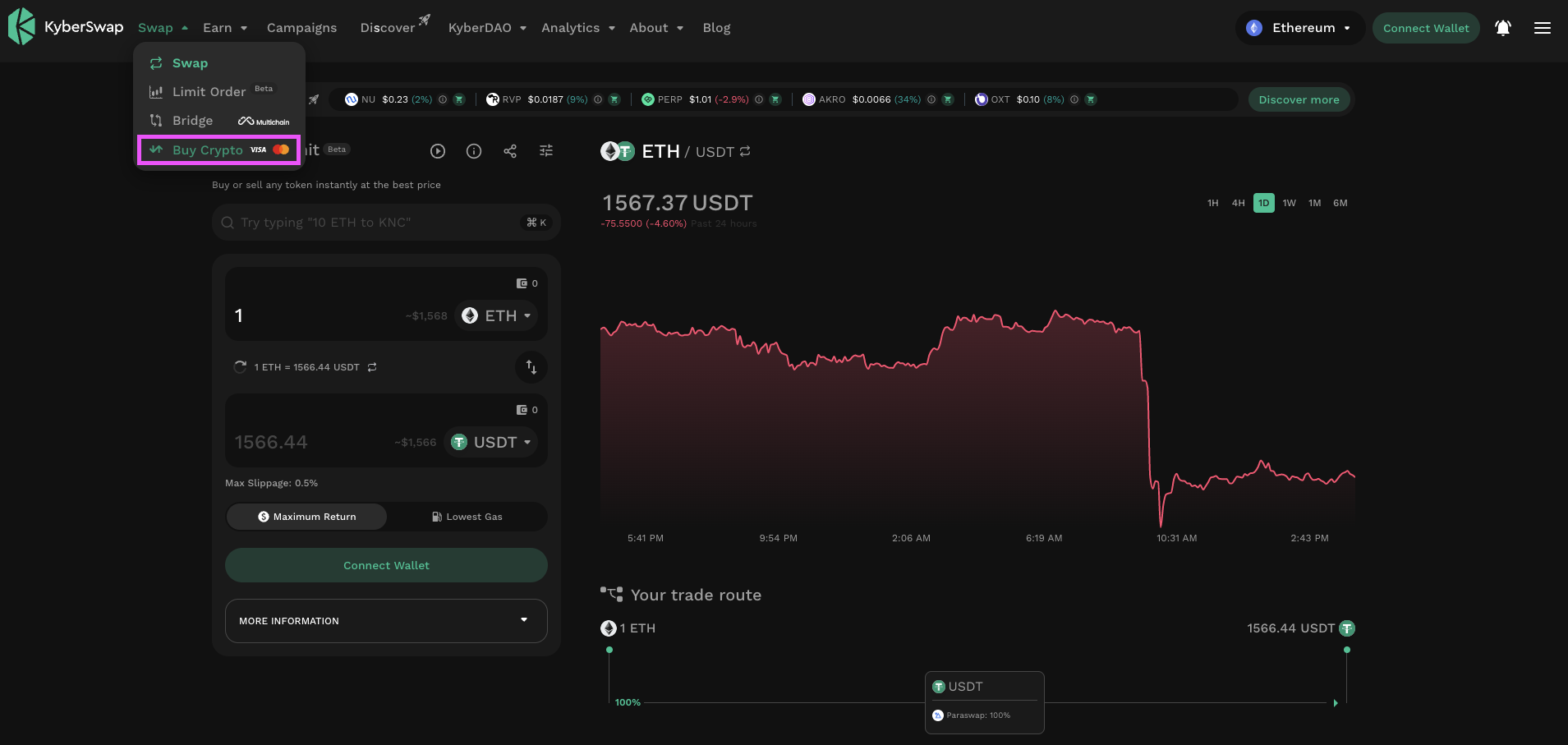The image size is (1568, 745).
Task: Flip the ETH / USDT chart pair
Action: [745, 152]
